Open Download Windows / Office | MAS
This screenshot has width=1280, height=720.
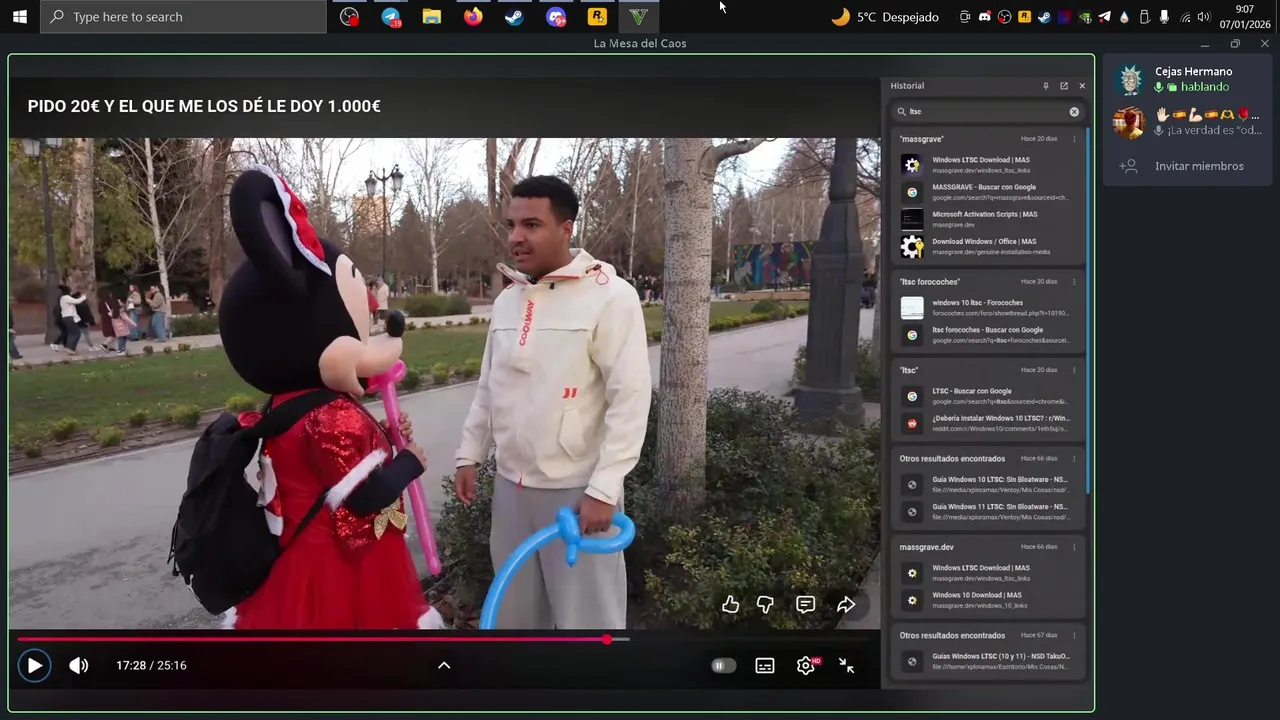pyautogui.click(x=988, y=246)
